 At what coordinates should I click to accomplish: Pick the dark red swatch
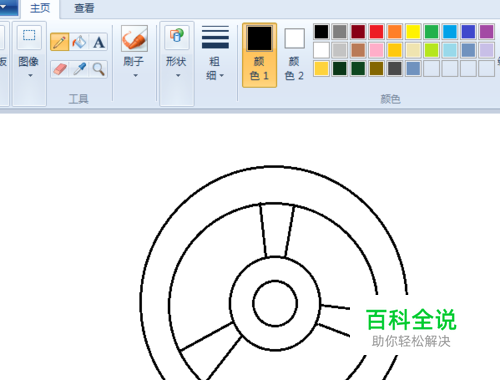358,32
